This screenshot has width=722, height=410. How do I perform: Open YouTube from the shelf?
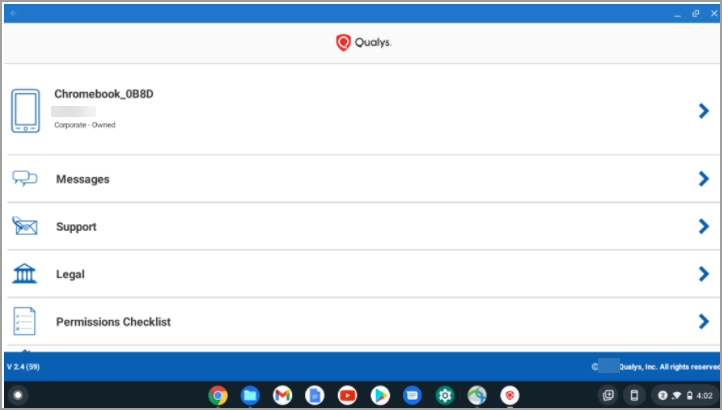(347, 395)
